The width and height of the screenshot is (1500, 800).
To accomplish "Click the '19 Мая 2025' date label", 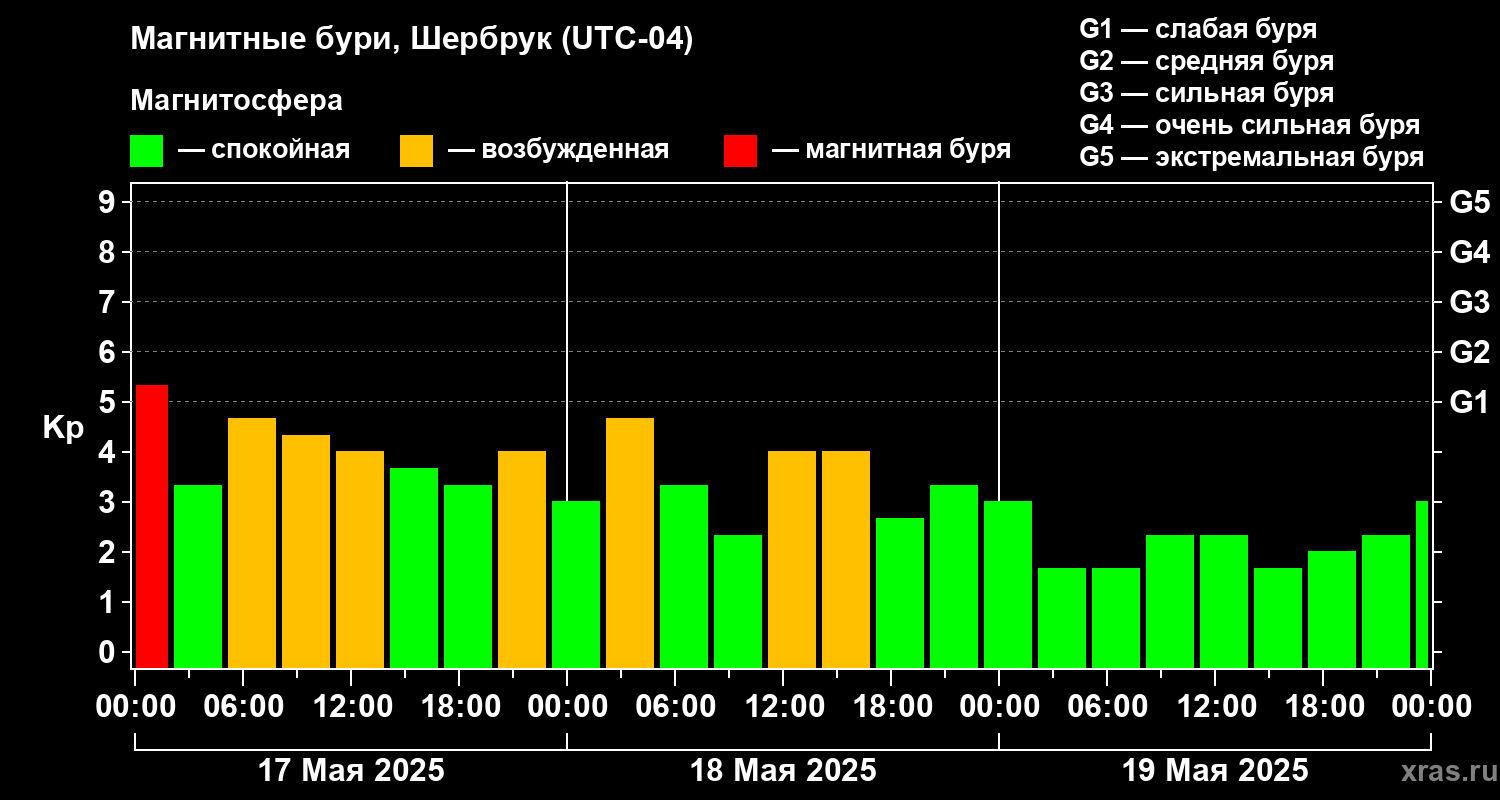I will [x=1215, y=771].
